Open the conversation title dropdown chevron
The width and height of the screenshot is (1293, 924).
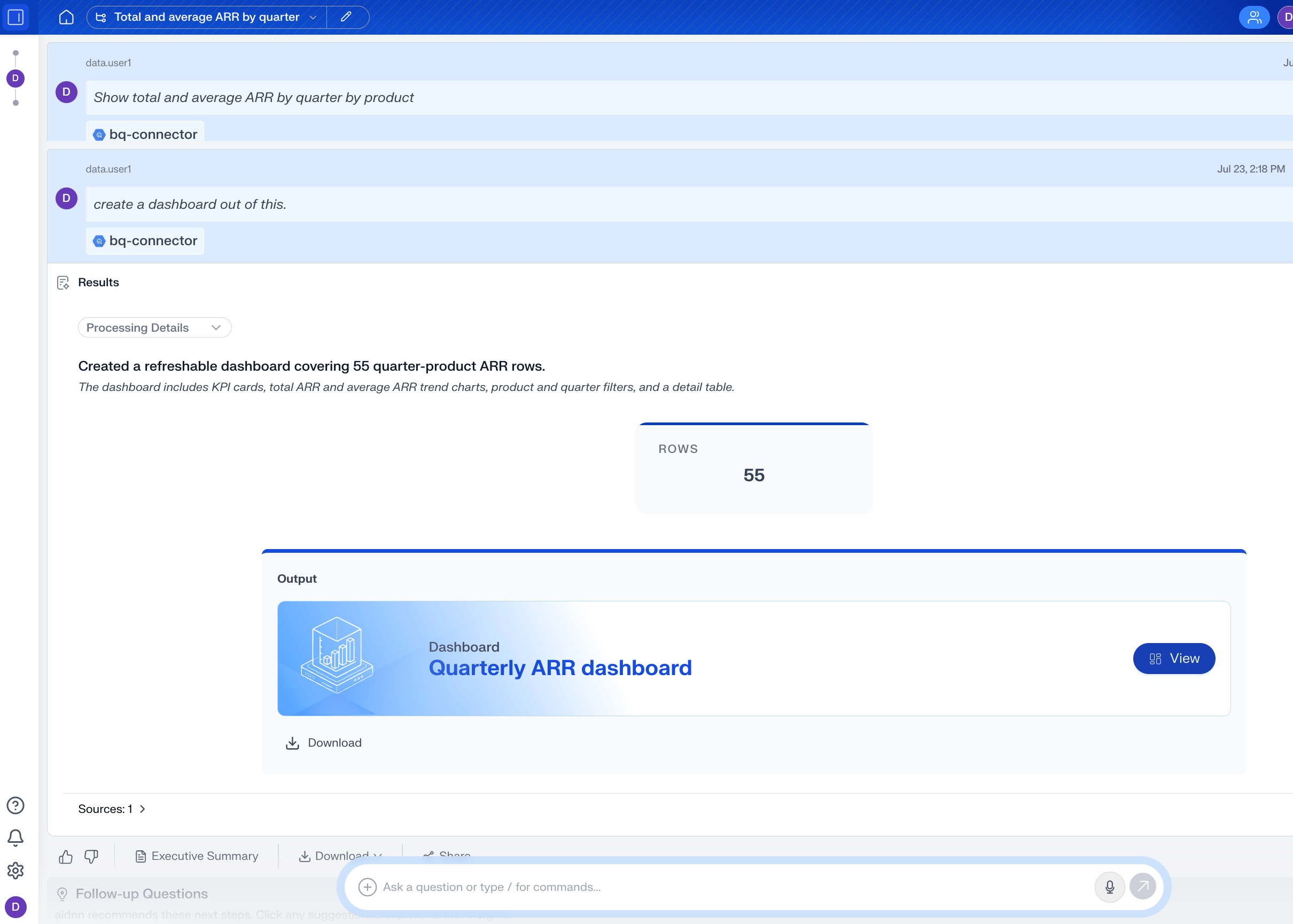tap(313, 18)
